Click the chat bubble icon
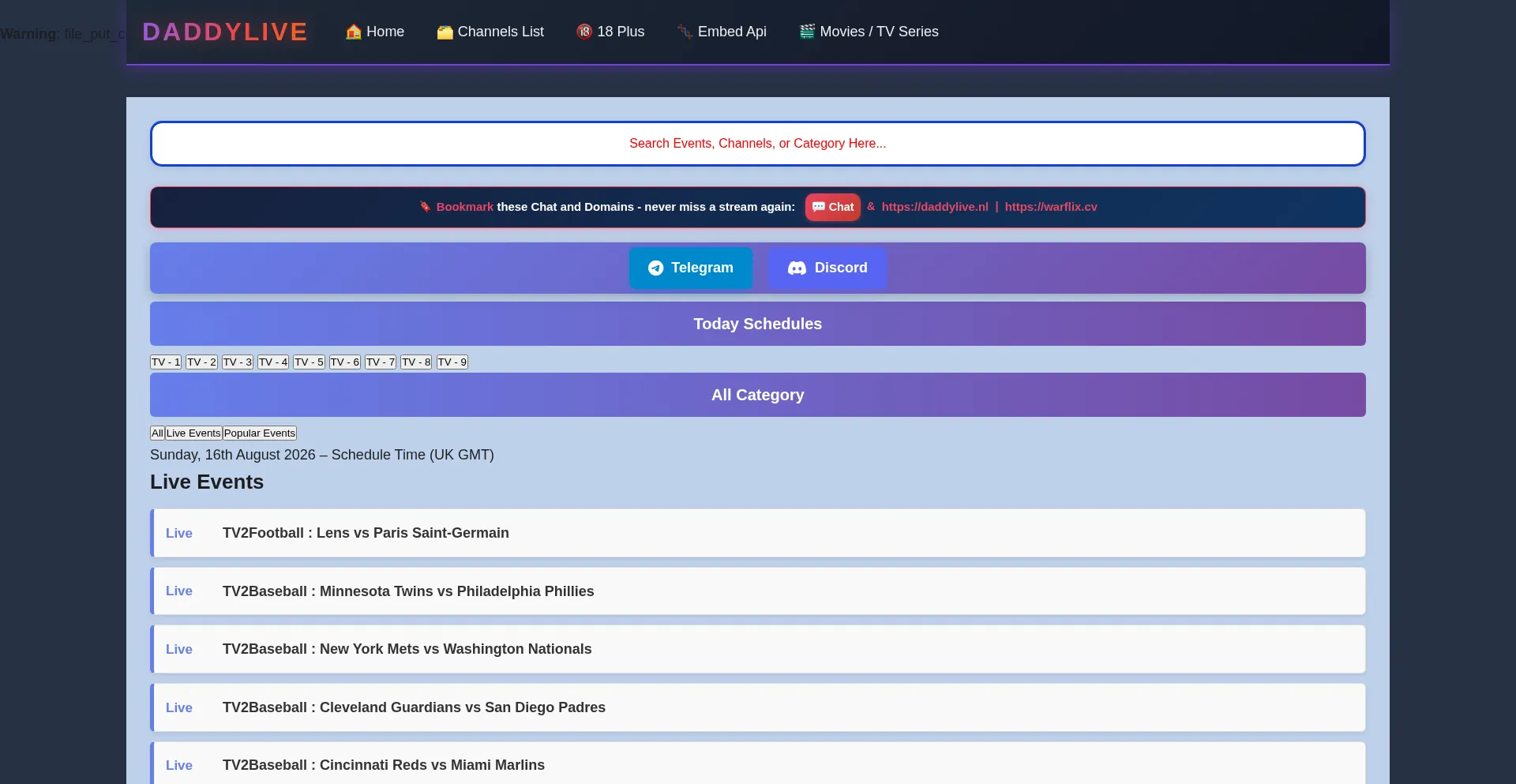 [x=819, y=207]
